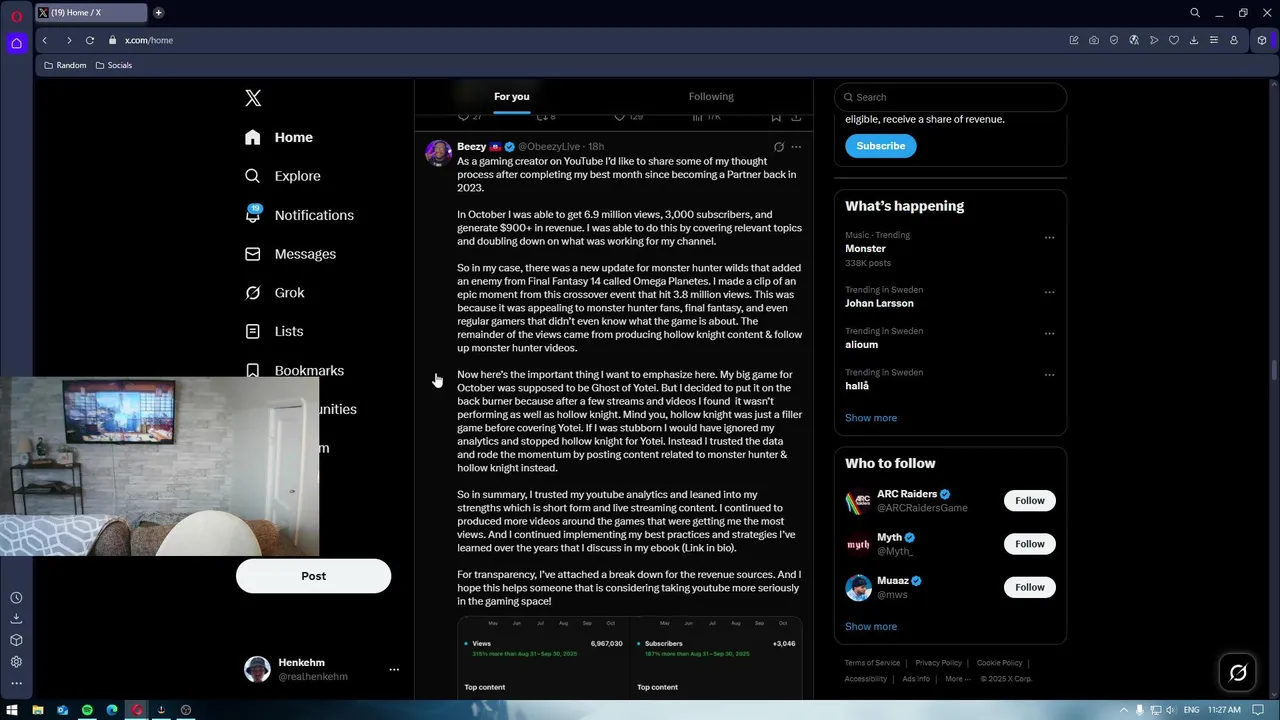Image resolution: width=1280 pixels, height=720 pixels.
Task: Expand the More footer menu
Action: [957, 679]
